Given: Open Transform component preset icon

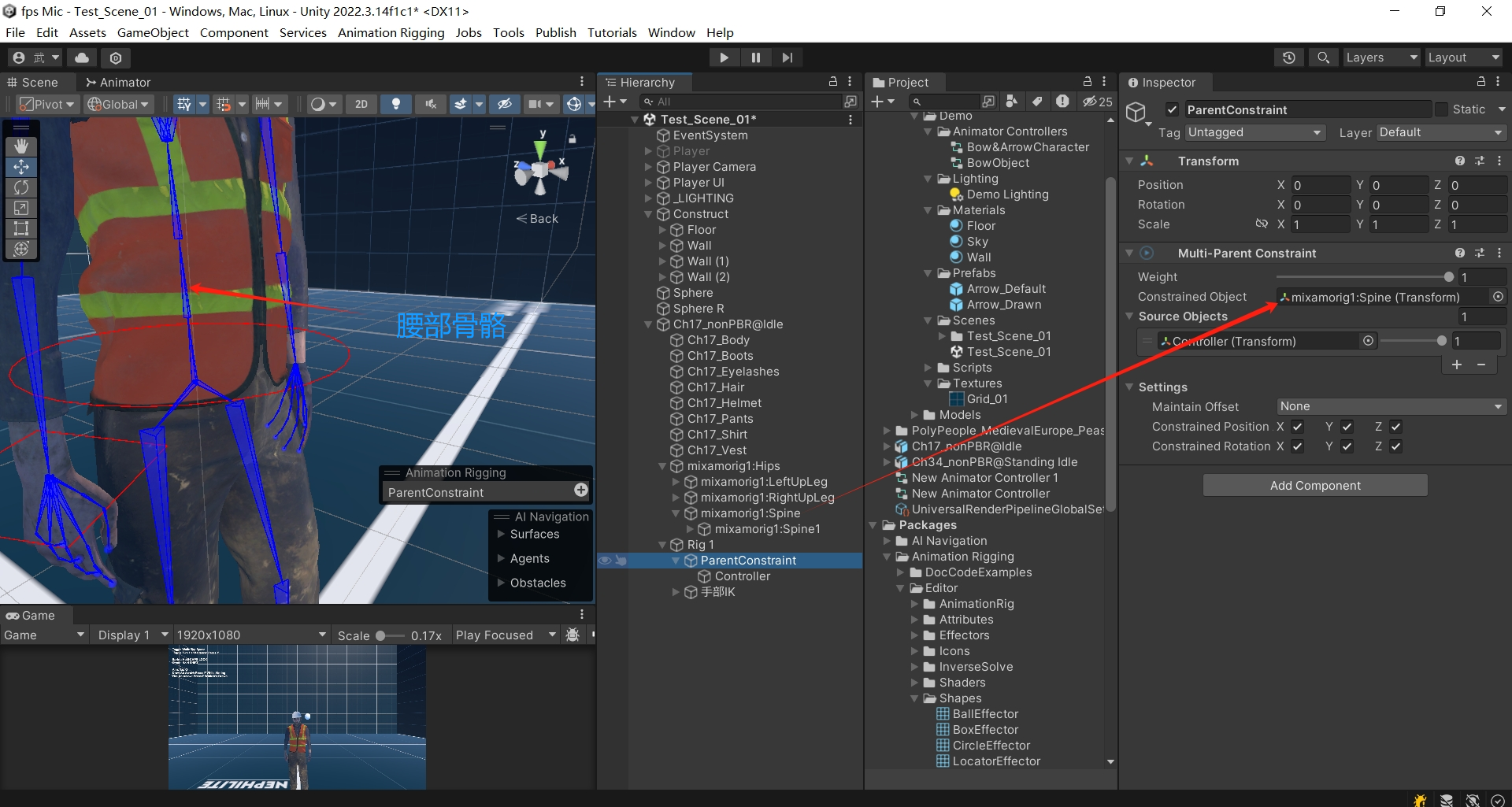Looking at the screenshot, I should 1480,161.
